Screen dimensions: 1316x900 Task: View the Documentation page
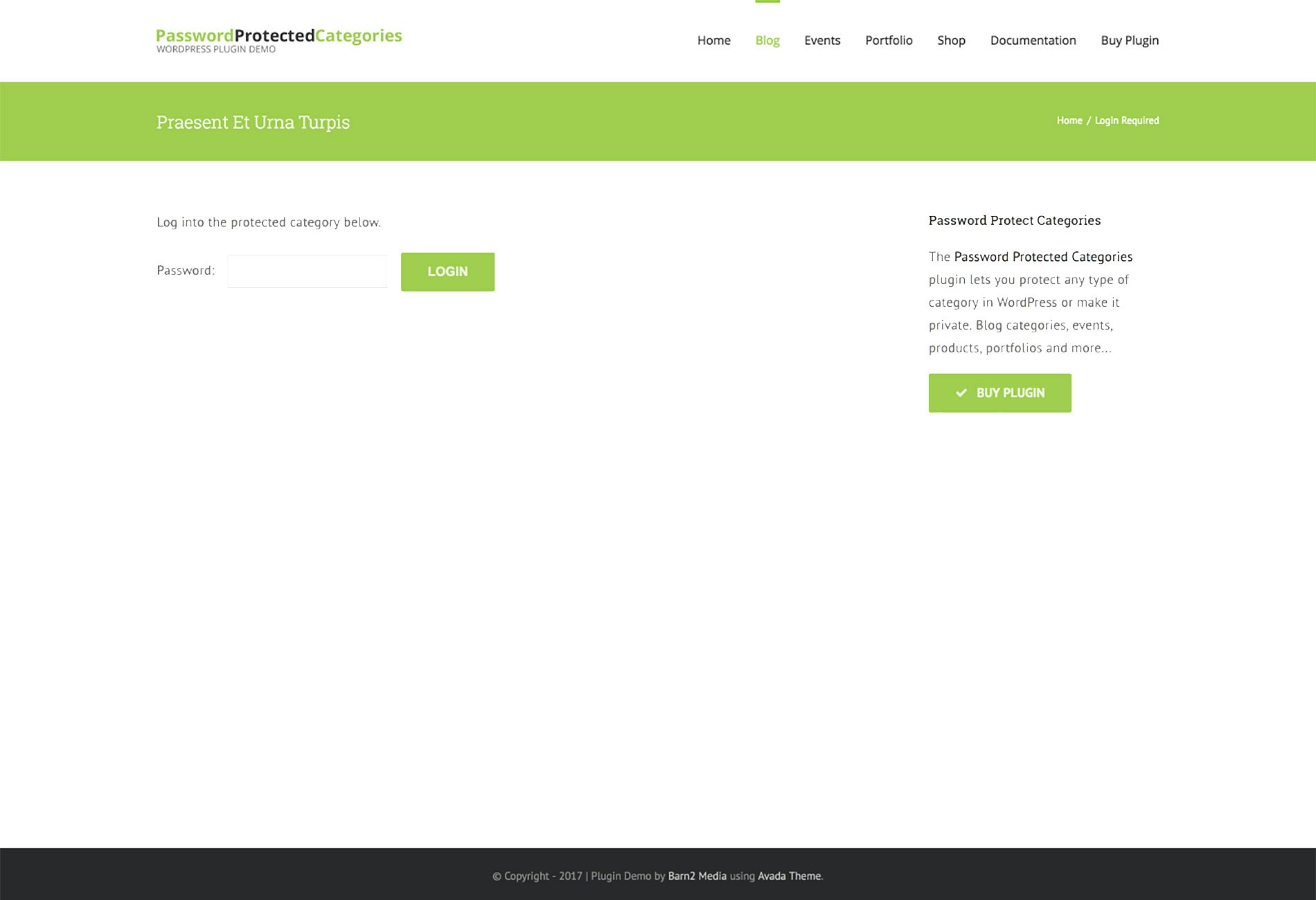click(1033, 41)
